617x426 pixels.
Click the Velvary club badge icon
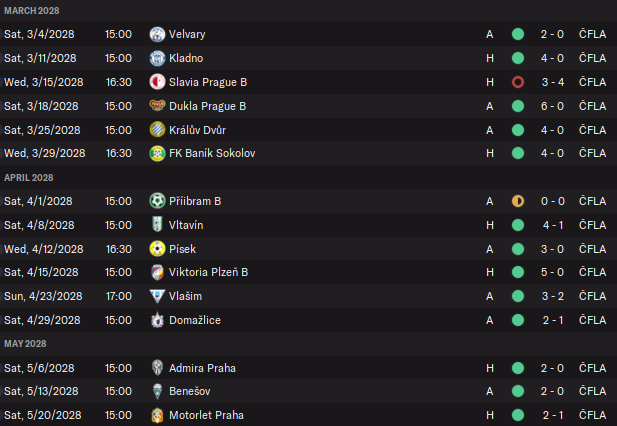157,34
